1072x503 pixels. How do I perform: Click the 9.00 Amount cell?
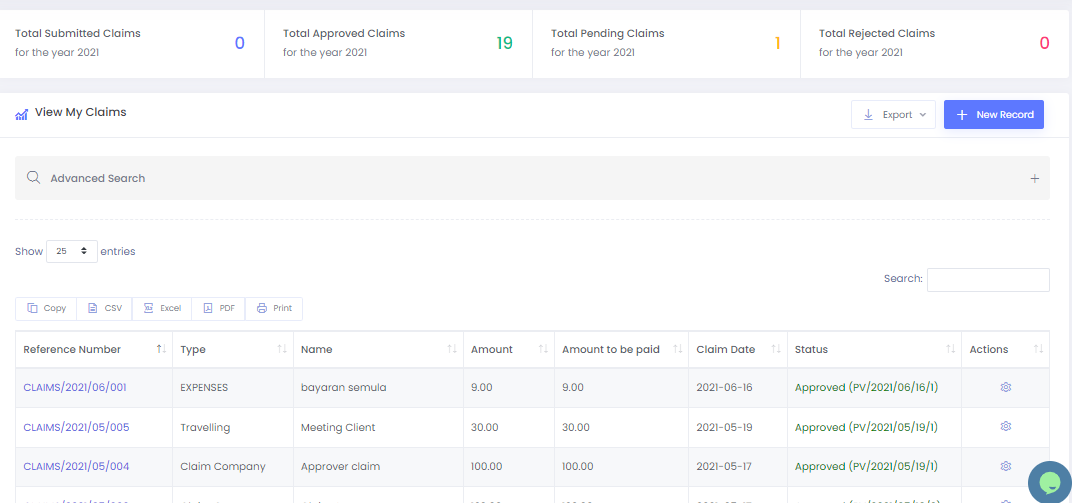coord(482,388)
